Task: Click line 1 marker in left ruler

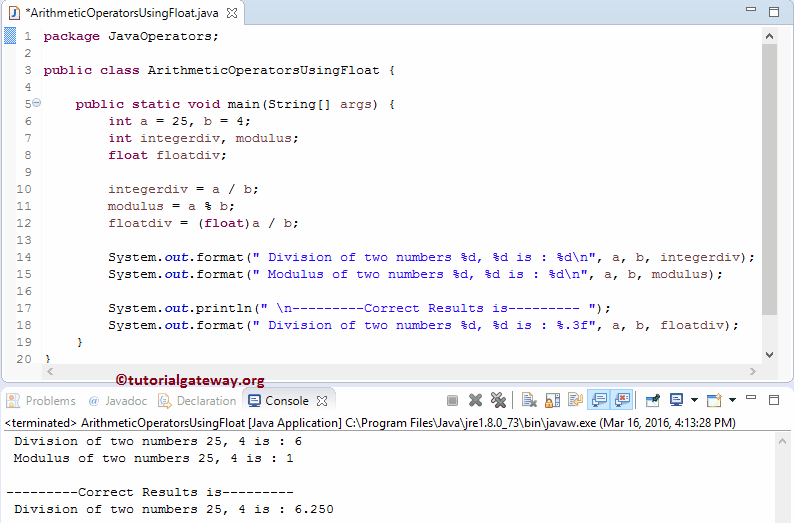Action: (10, 36)
